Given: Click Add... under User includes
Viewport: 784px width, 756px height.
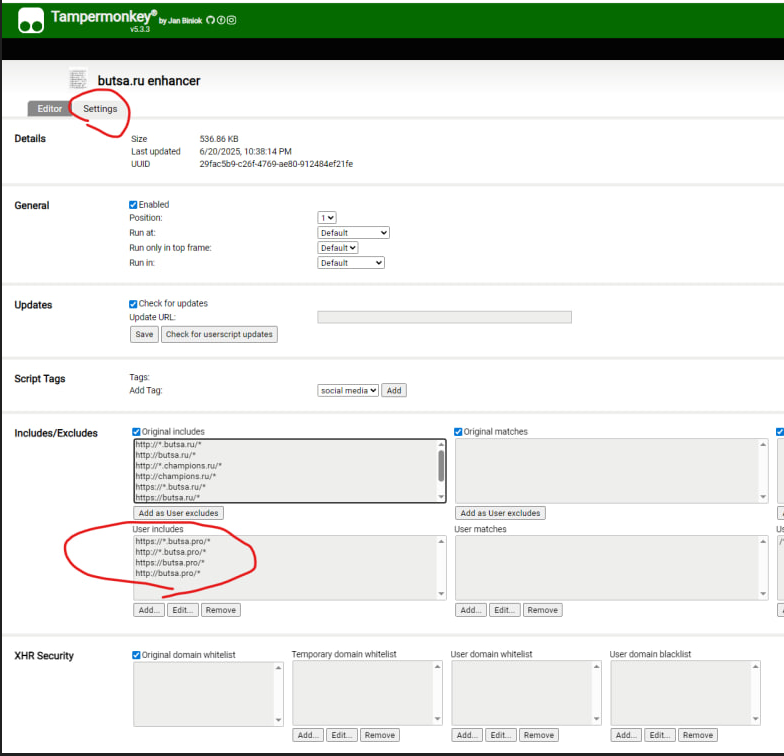Looking at the screenshot, I should coord(149,610).
